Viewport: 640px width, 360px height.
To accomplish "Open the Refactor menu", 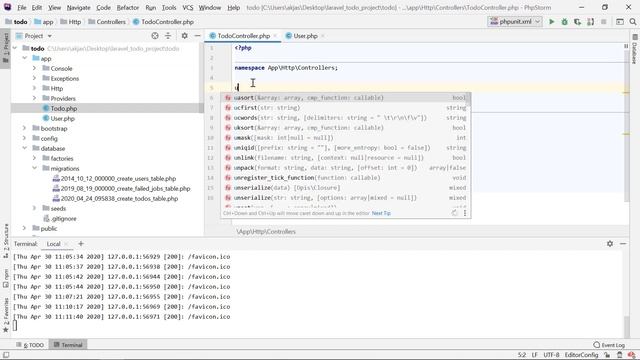I will [x=128, y=7].
